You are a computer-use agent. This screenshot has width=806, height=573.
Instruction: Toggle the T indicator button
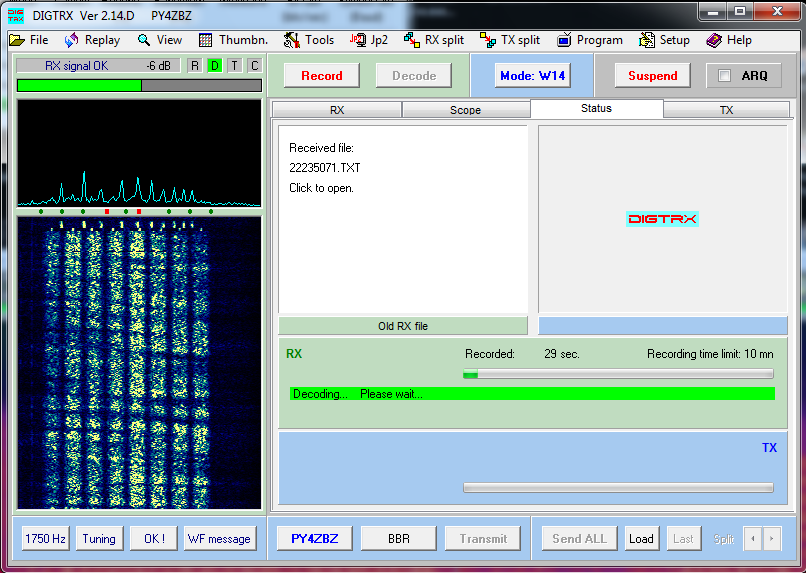click(x=234, y=66)
